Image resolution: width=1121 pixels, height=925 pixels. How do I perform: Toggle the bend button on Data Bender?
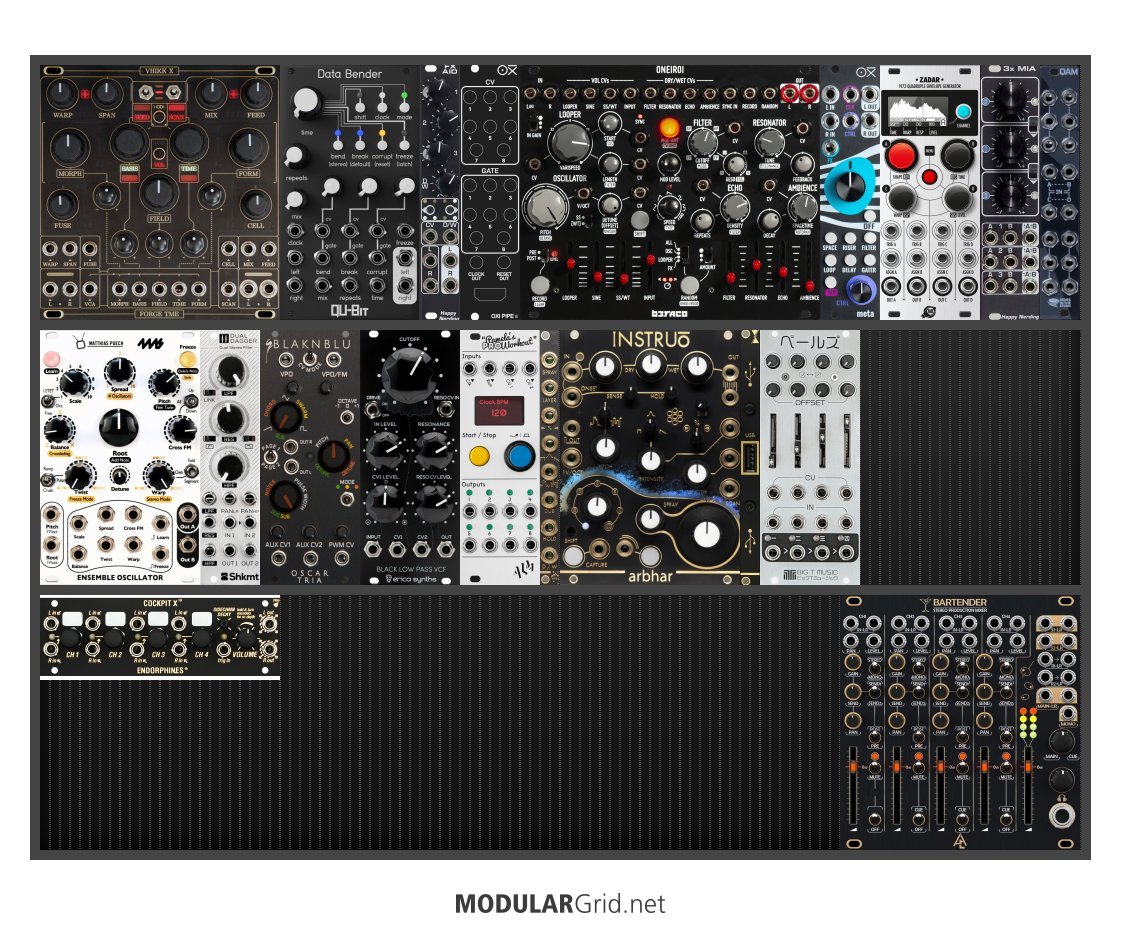pos(337,144)
